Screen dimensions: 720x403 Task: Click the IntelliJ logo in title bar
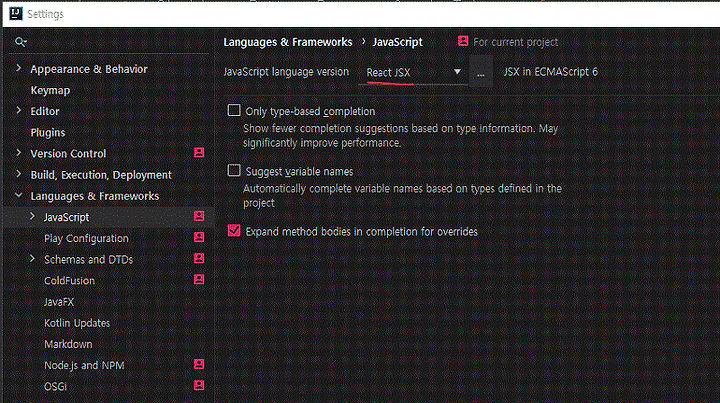click(16, 14)
